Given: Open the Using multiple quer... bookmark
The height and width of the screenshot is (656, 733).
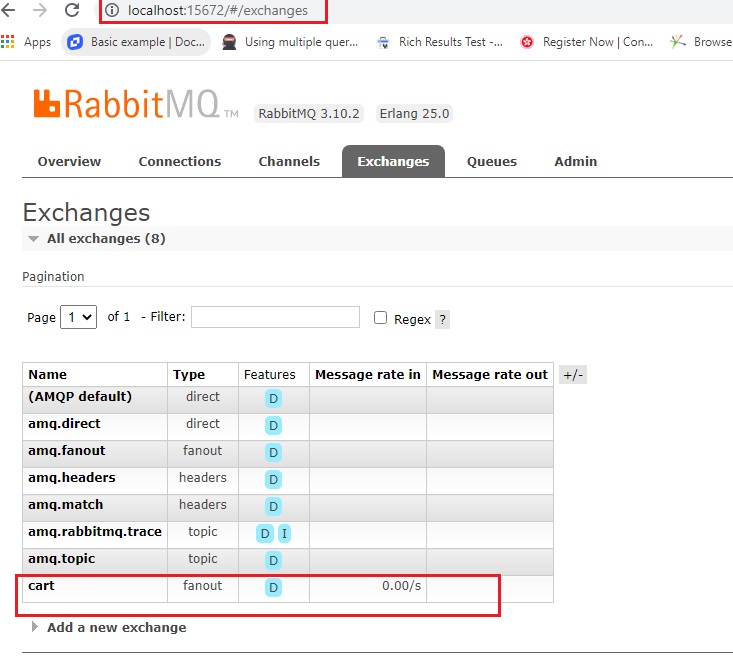Looking at the screenshot, I should (290, 42).
